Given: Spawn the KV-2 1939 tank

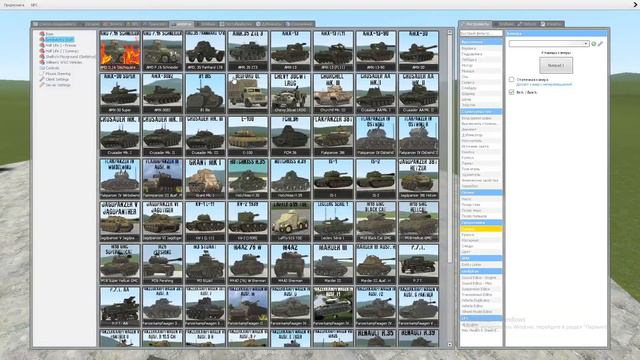Looking at the screenshot, I should [x=248, y=221].
